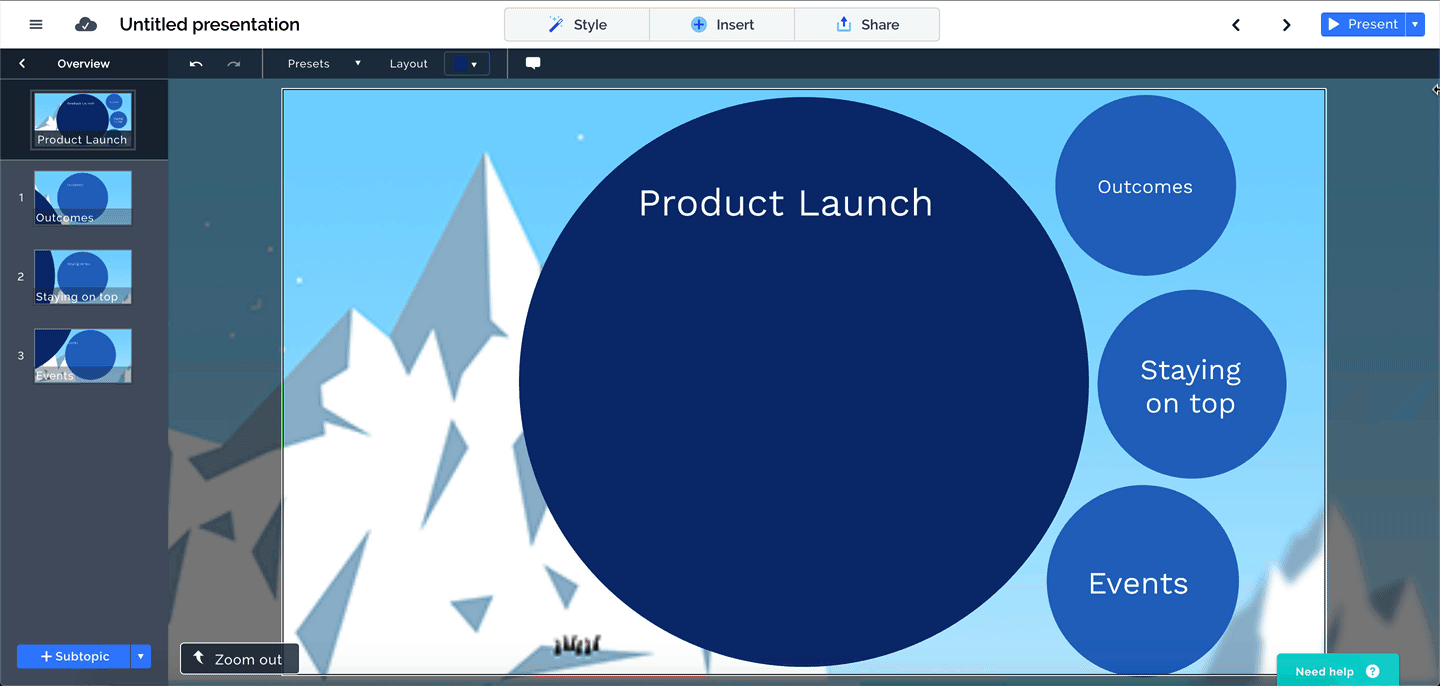Open the Style menu
This screenshot has width=1440, height=686.
577,24
